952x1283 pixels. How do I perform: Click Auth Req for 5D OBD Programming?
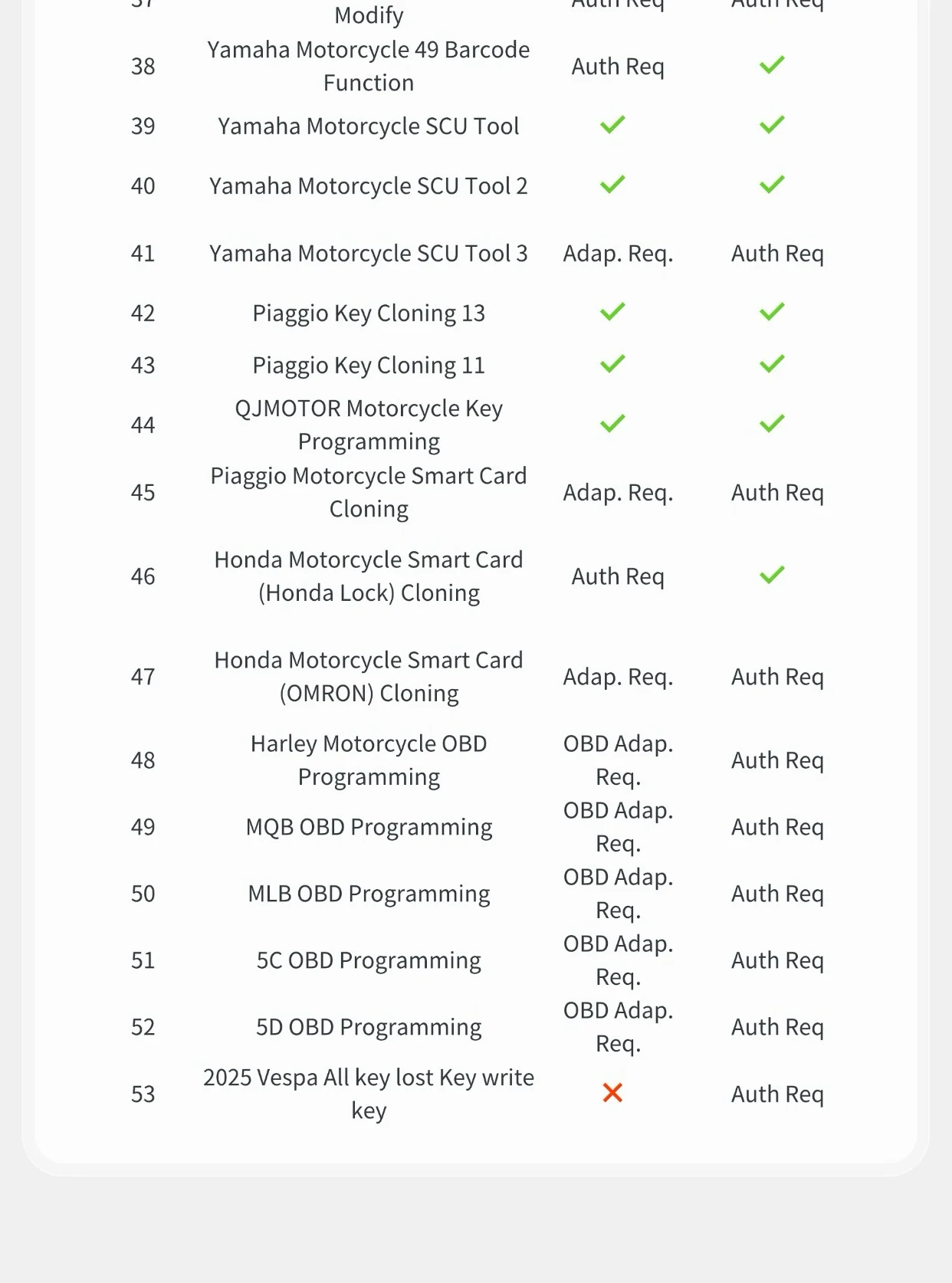(x=777, y=1027)
